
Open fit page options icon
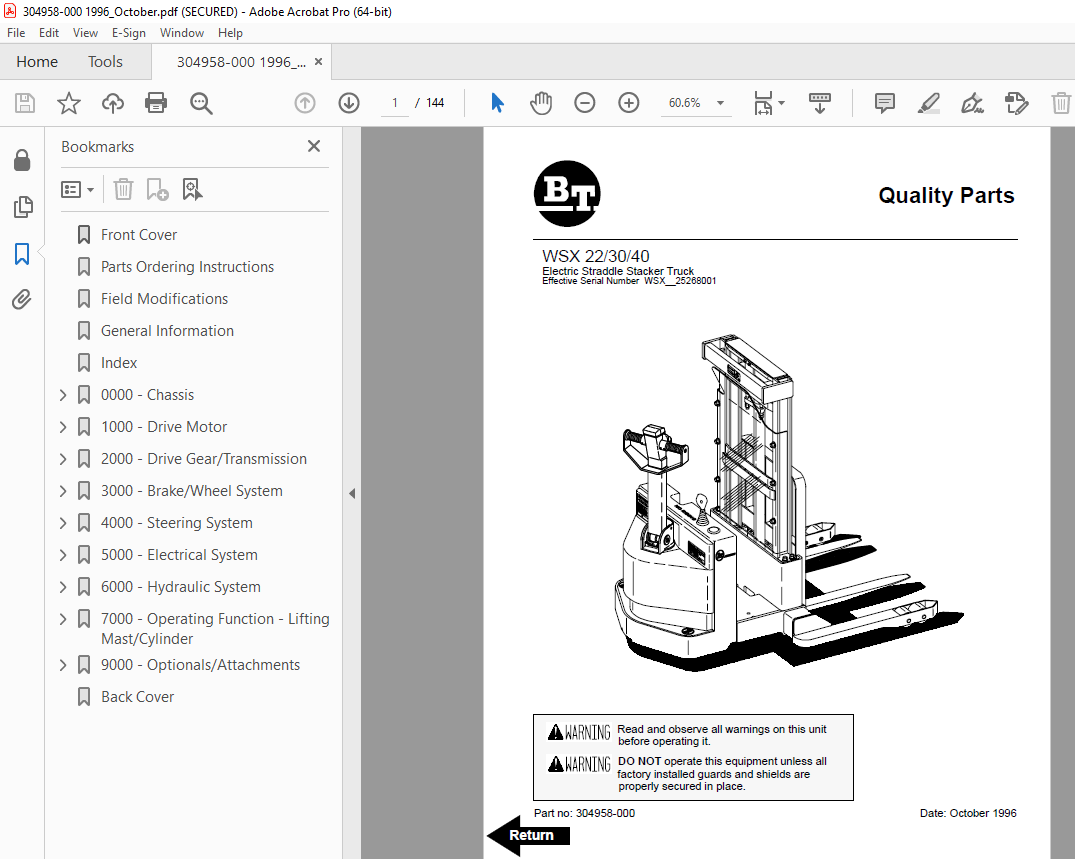point(769,103)
